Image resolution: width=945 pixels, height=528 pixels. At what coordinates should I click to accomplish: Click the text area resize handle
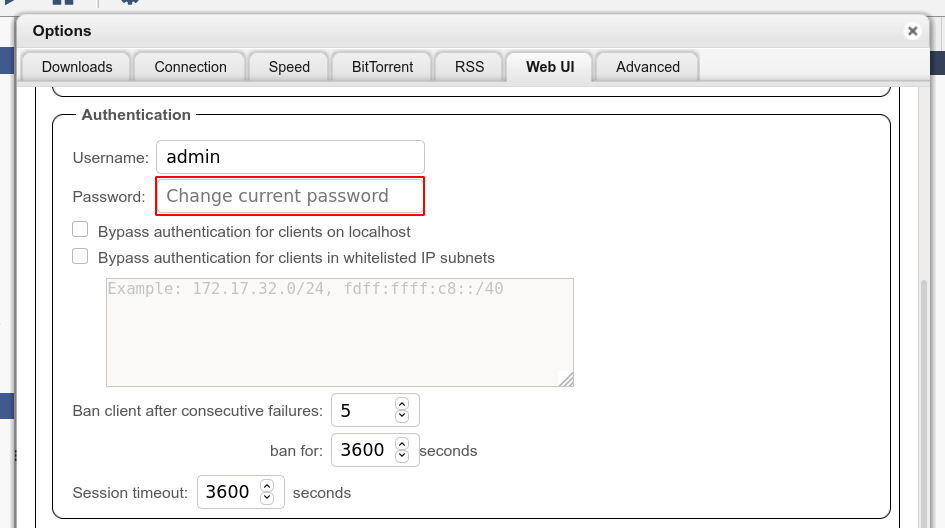pos(566,379)
